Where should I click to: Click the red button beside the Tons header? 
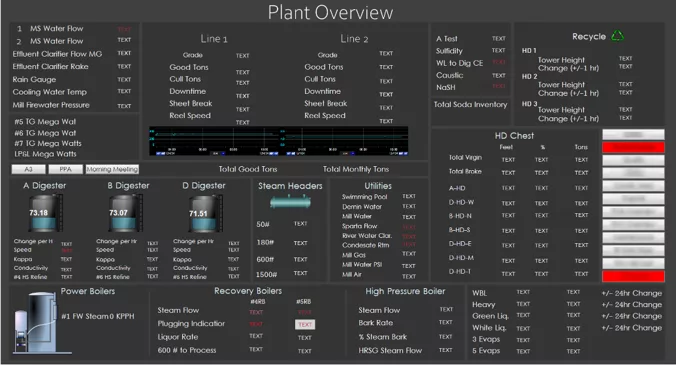(633, 147)
